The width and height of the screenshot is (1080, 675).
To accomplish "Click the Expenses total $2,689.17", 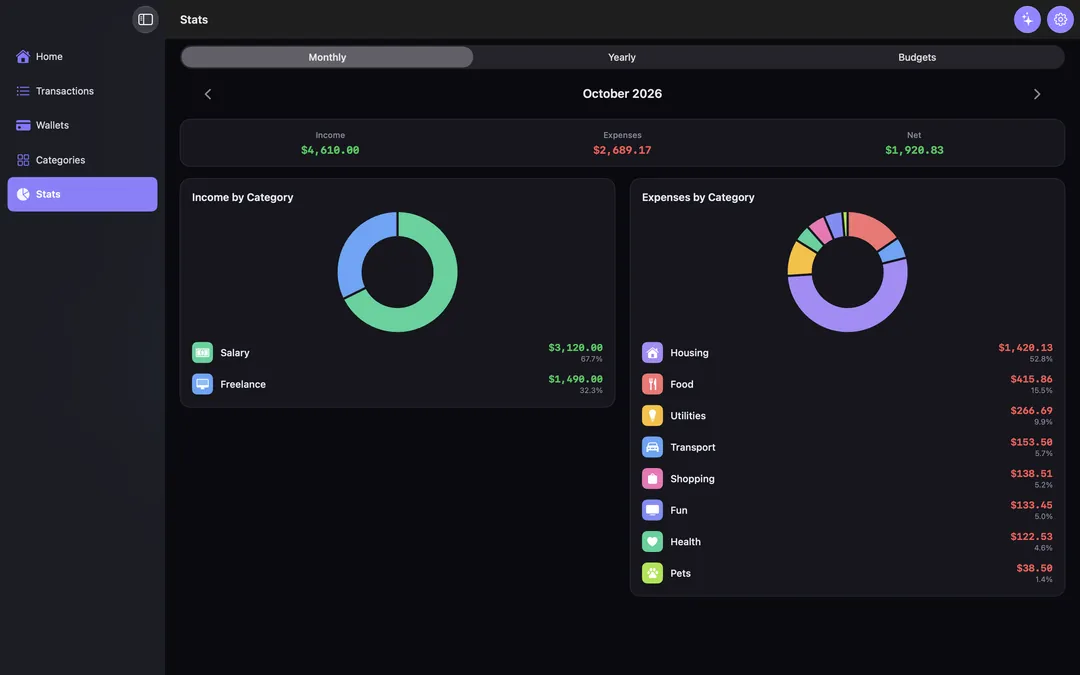I will [622, 150].
